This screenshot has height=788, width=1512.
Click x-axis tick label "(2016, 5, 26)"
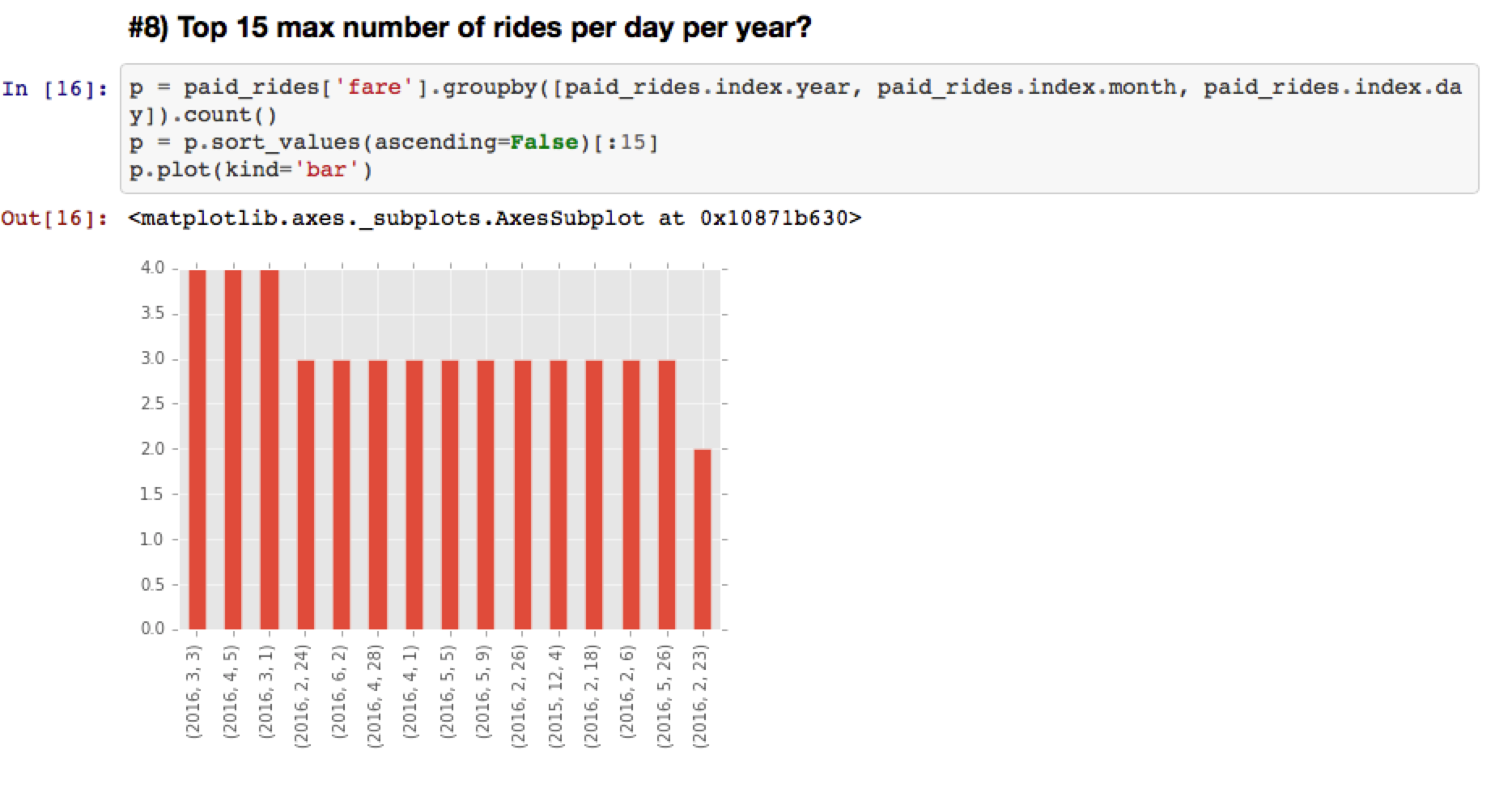664,697
